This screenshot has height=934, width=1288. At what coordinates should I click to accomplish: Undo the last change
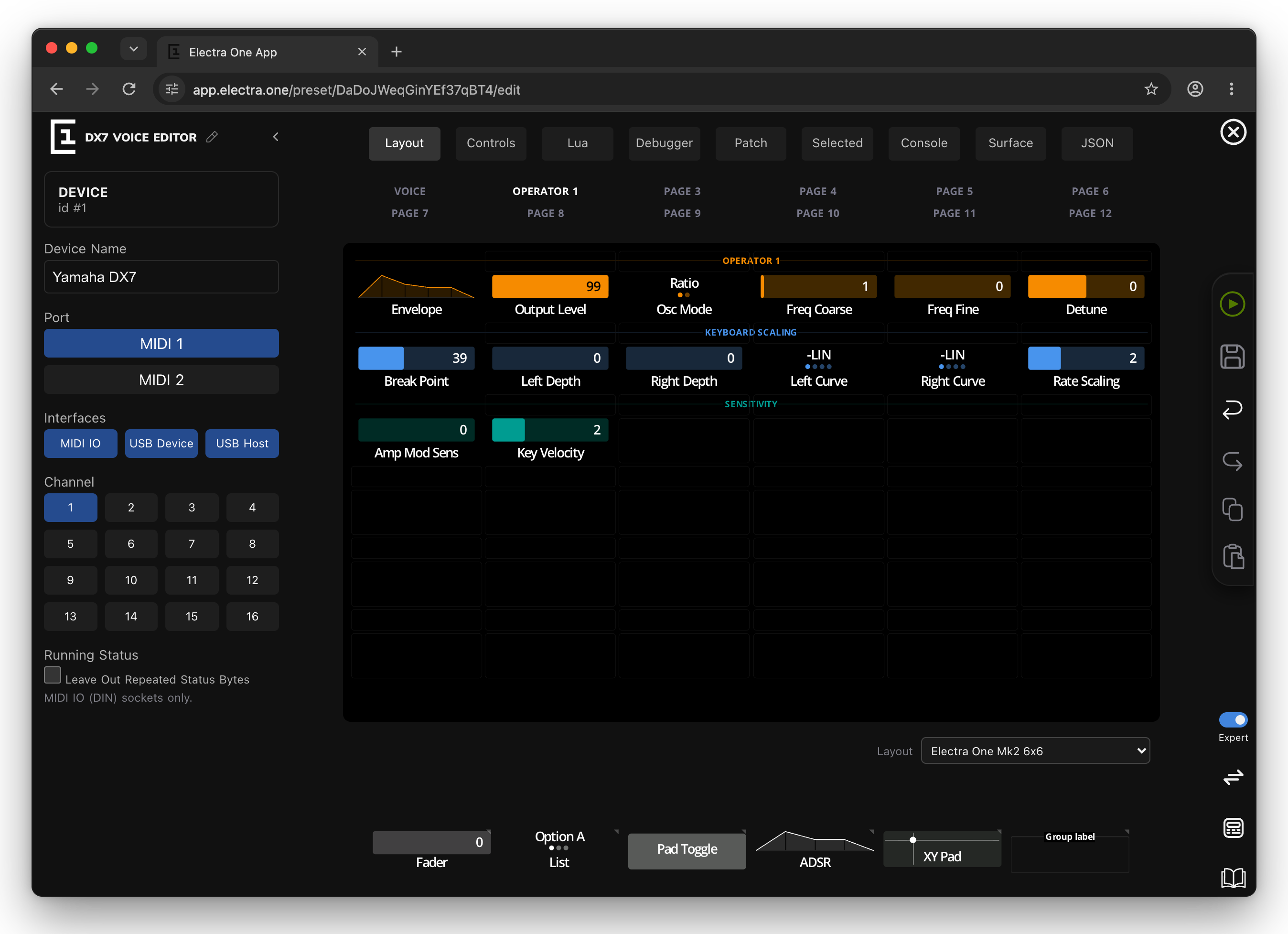pos(1232,409)
